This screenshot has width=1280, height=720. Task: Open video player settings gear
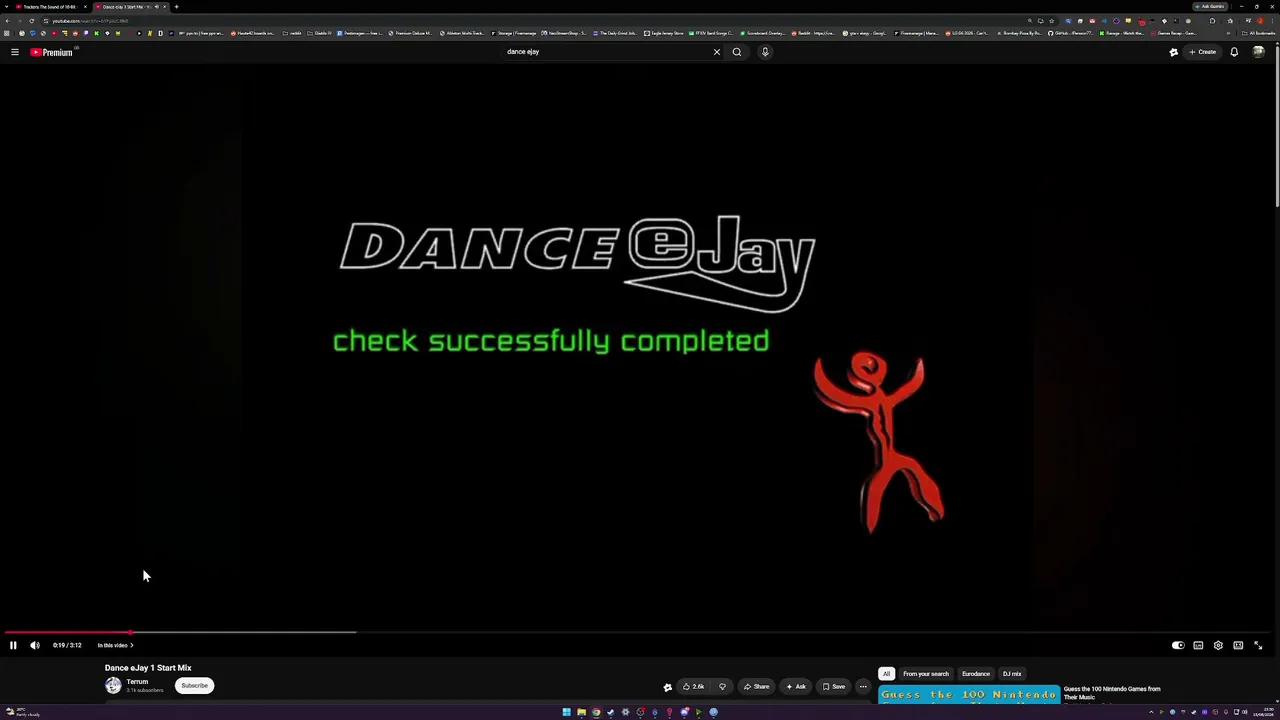(1218, 645)
